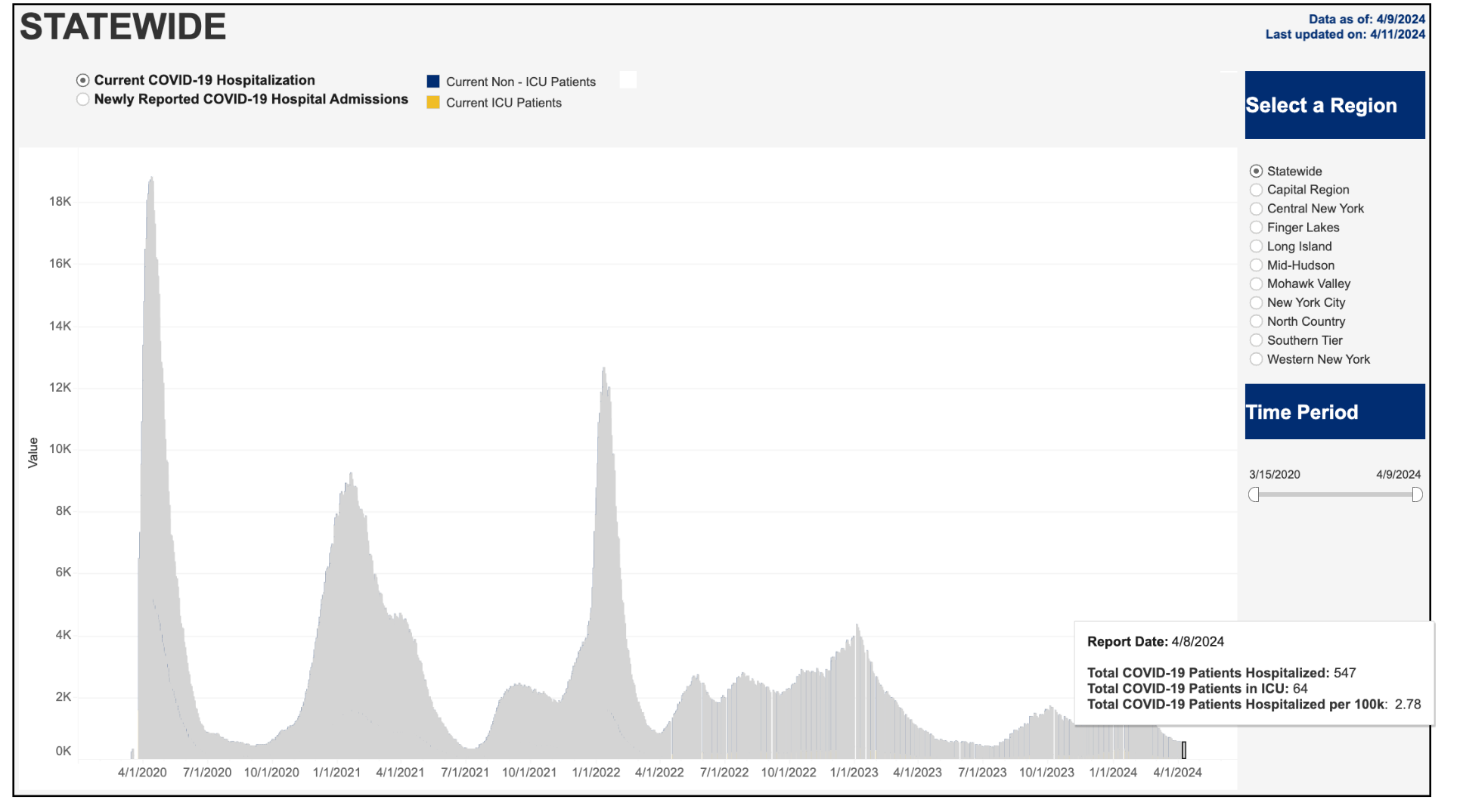Select the Capital Region radio button

pyautogui.click(x=1257, y=191)
